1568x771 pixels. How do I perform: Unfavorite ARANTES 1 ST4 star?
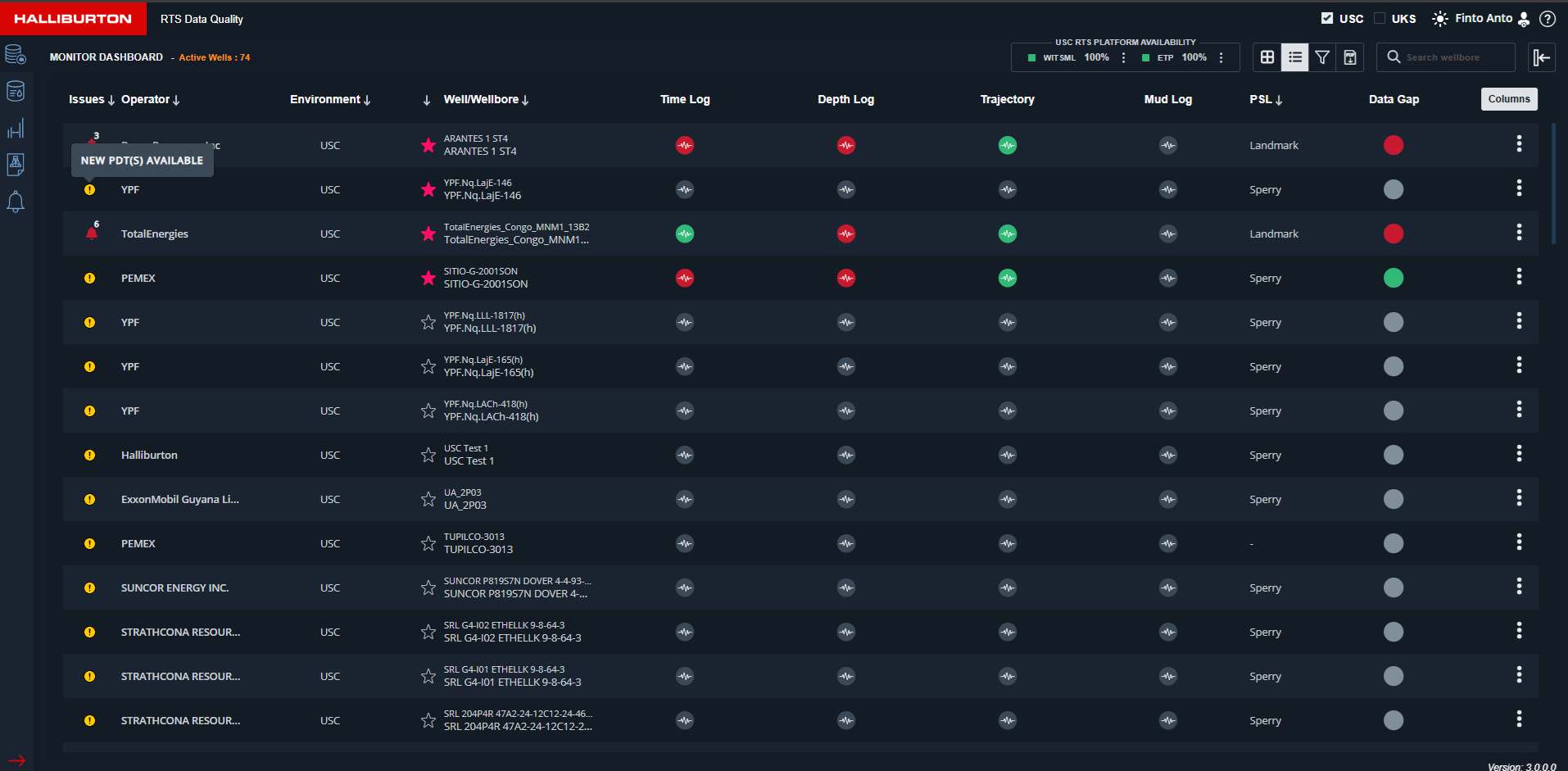pos(428,145)
